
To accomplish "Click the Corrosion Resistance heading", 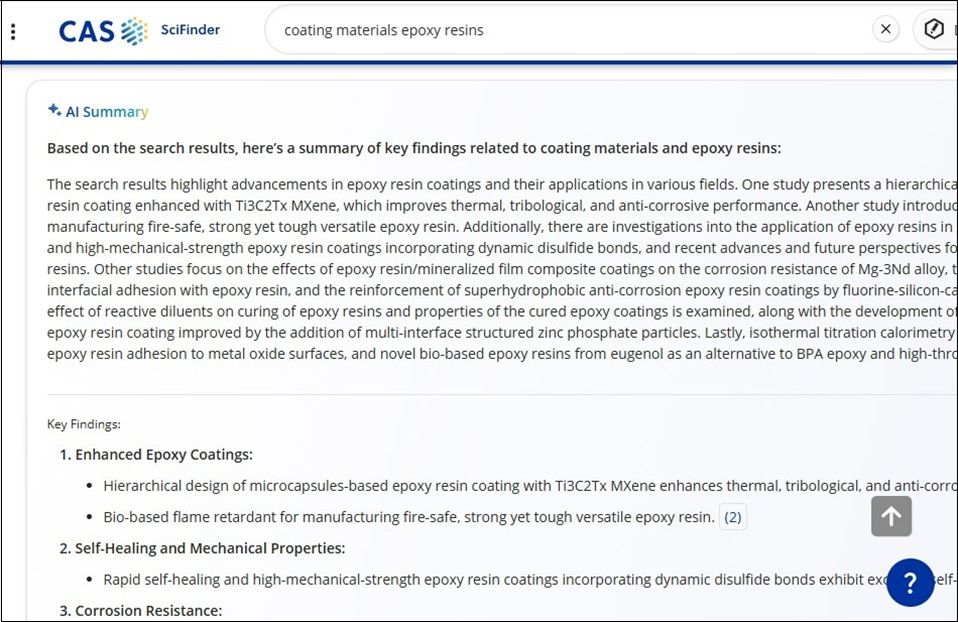I will point(148,610).
